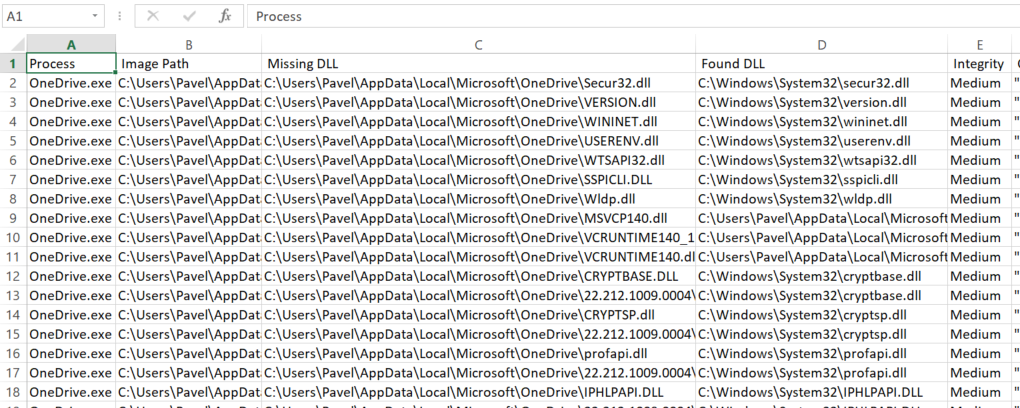Select the cell ending in MSVCP140.dll
Screen dimensions: 1020x408
tap(478, 218)
